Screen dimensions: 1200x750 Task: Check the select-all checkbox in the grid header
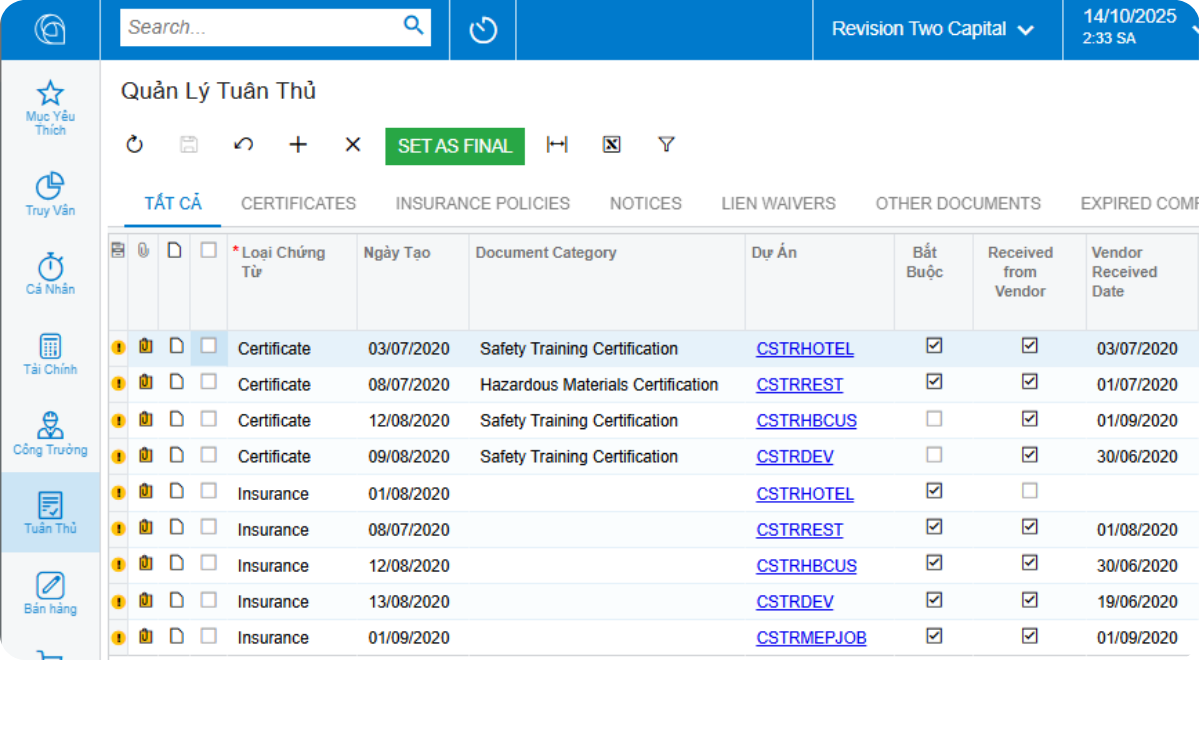coord(208,252)
